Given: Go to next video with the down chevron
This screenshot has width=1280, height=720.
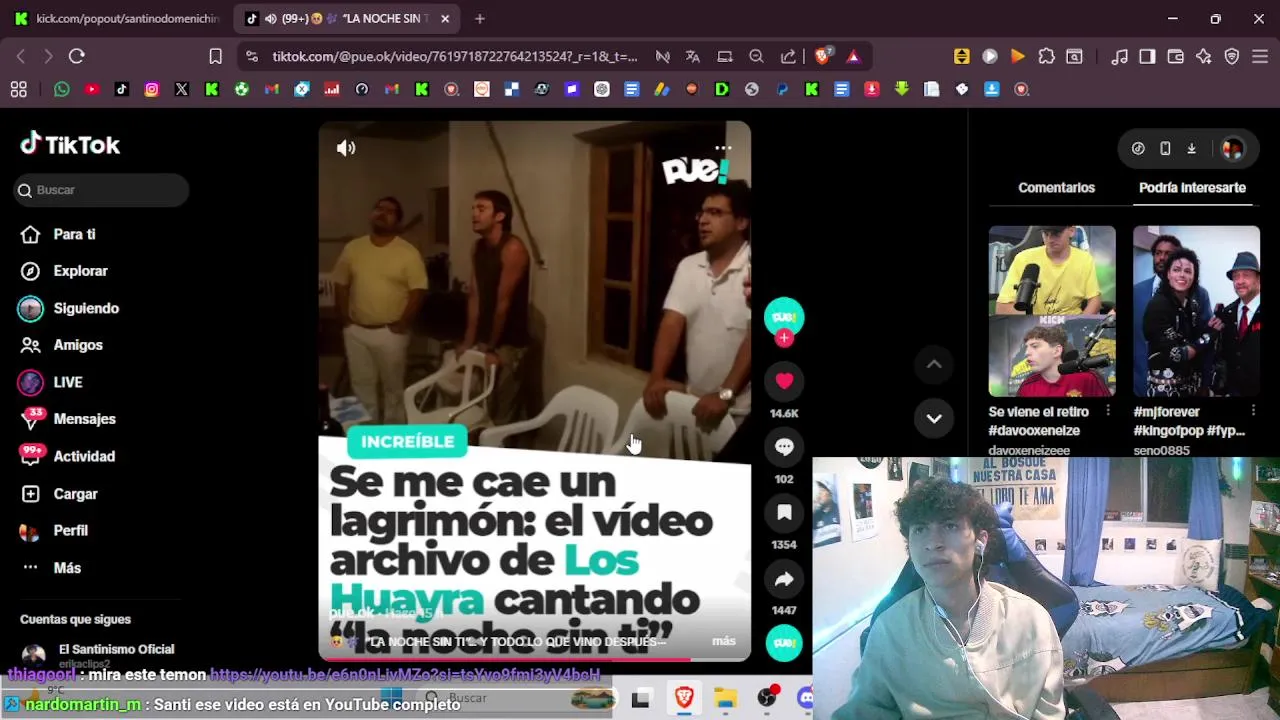Looking at the screenshot, I should coord(934,419).
